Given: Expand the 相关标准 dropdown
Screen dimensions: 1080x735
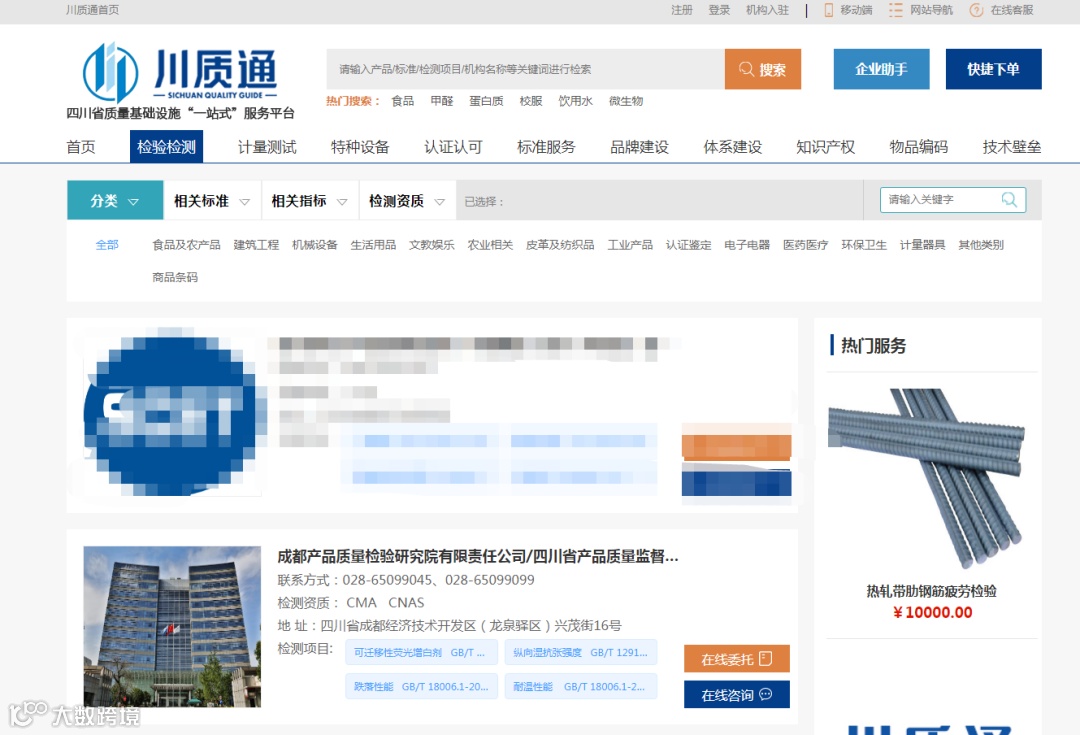Looking at the screenshot, I should point(212,200).
